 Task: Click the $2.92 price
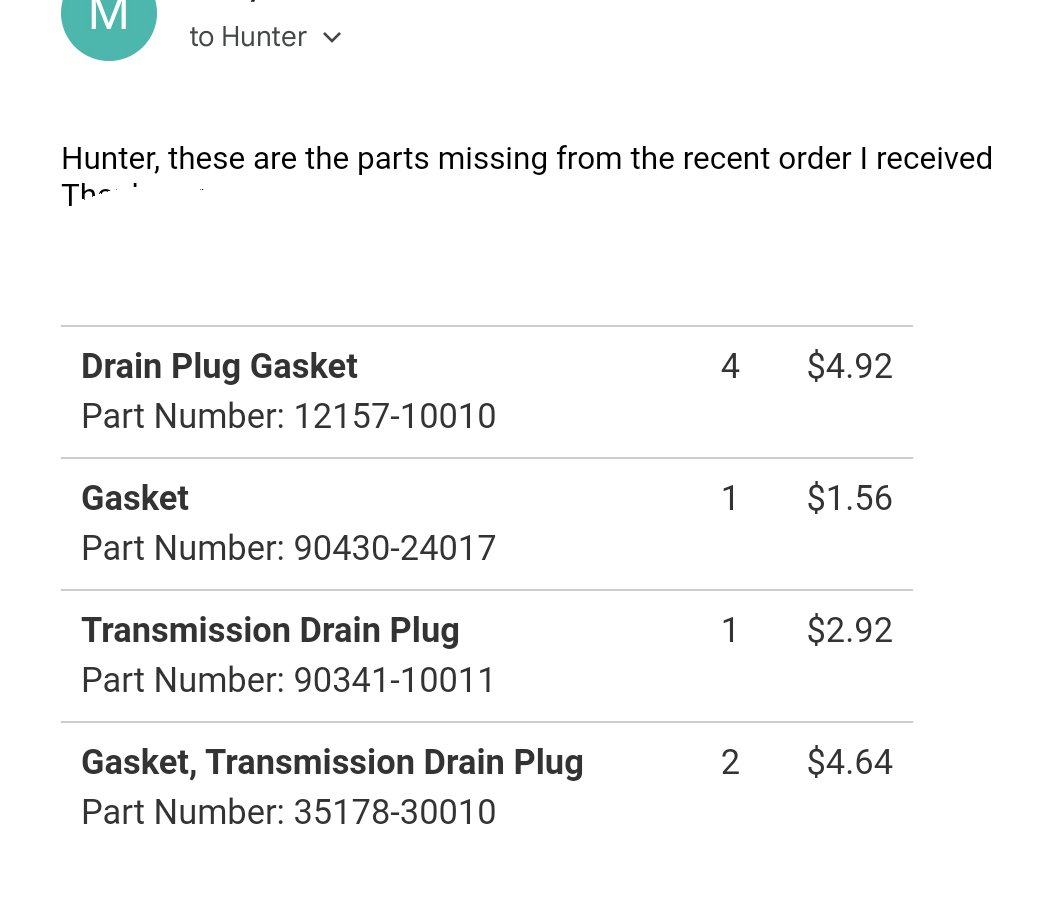(850, 630)
